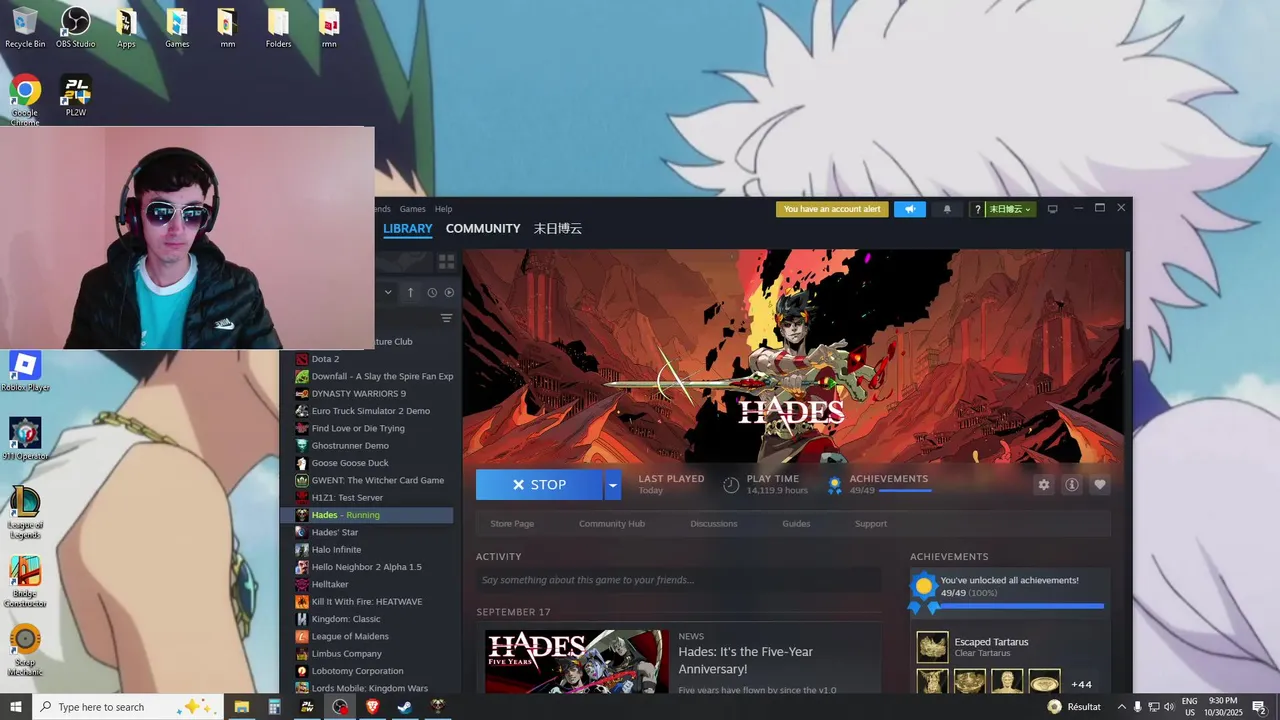1280x720 pixels.
Task: Click the sort direction up-arrow icon
Action: (x=410, y=292)
